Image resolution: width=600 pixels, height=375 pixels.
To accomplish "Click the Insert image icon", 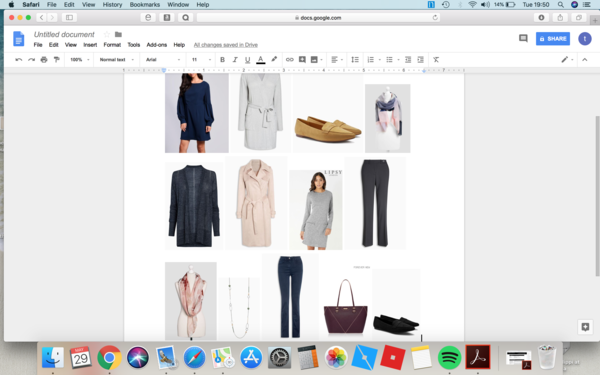I will [x=314, y=60].
